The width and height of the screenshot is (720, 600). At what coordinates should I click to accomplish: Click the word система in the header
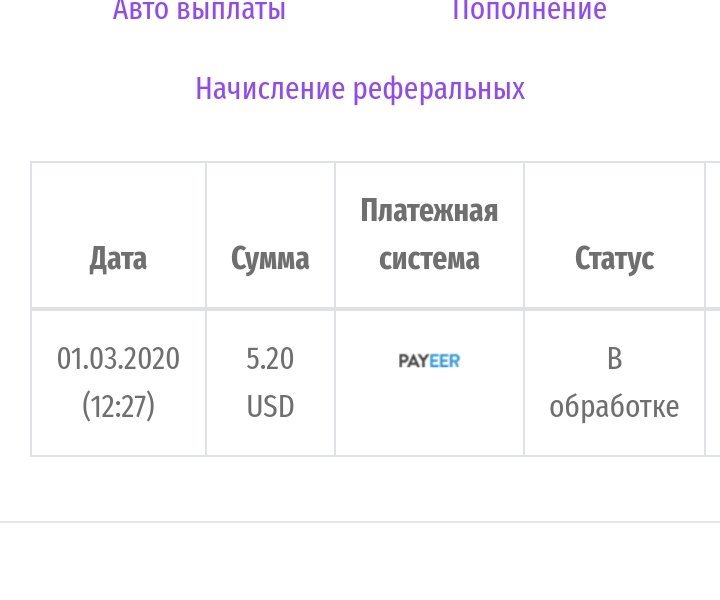point(429,259)
